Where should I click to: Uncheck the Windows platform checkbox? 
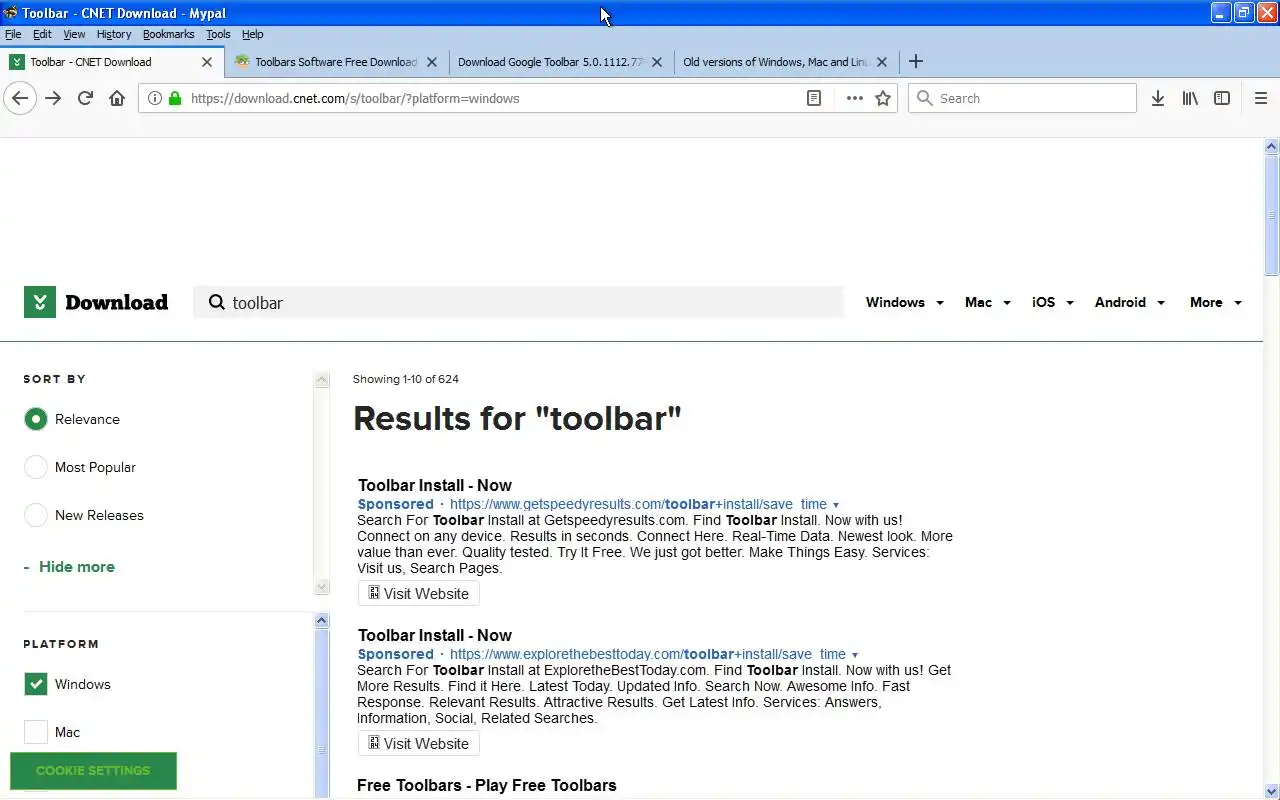point(36,684)
